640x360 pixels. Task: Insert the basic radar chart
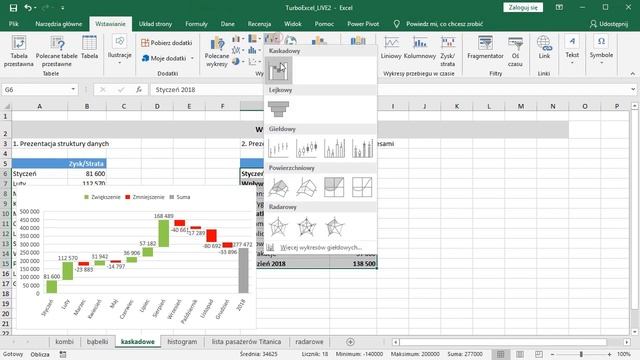278,227
